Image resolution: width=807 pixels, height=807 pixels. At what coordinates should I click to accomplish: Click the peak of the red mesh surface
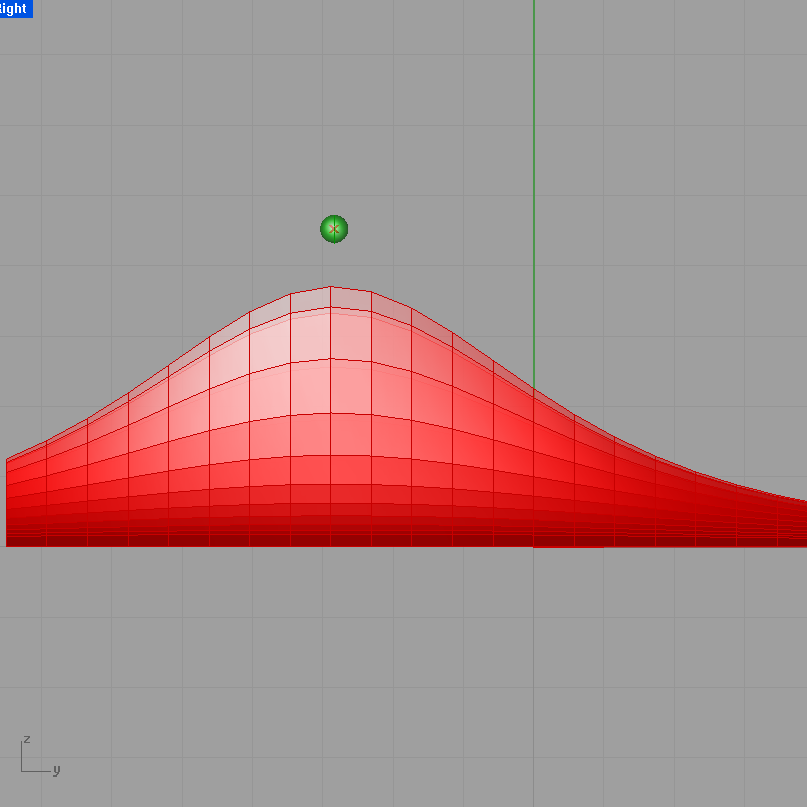coord(331,287)
